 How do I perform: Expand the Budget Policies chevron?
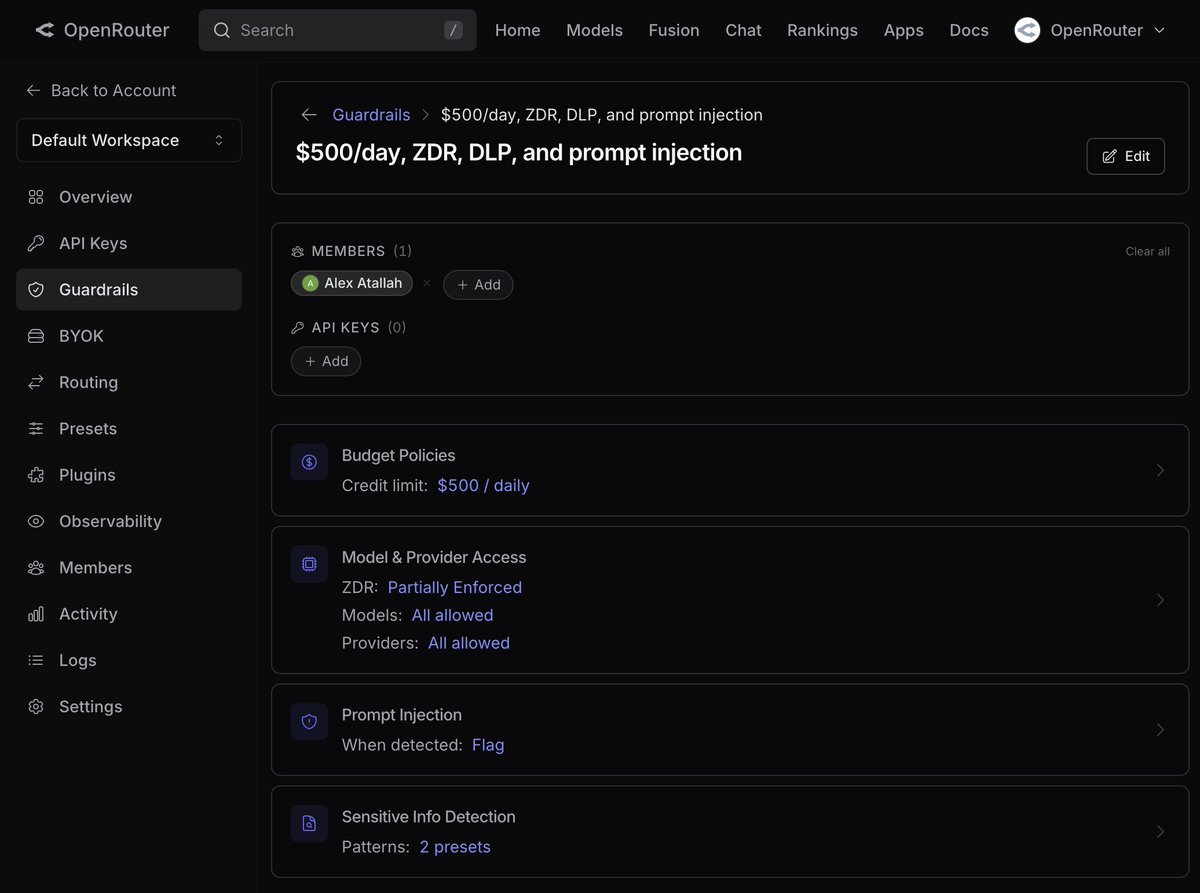(x=1160, y=470)
